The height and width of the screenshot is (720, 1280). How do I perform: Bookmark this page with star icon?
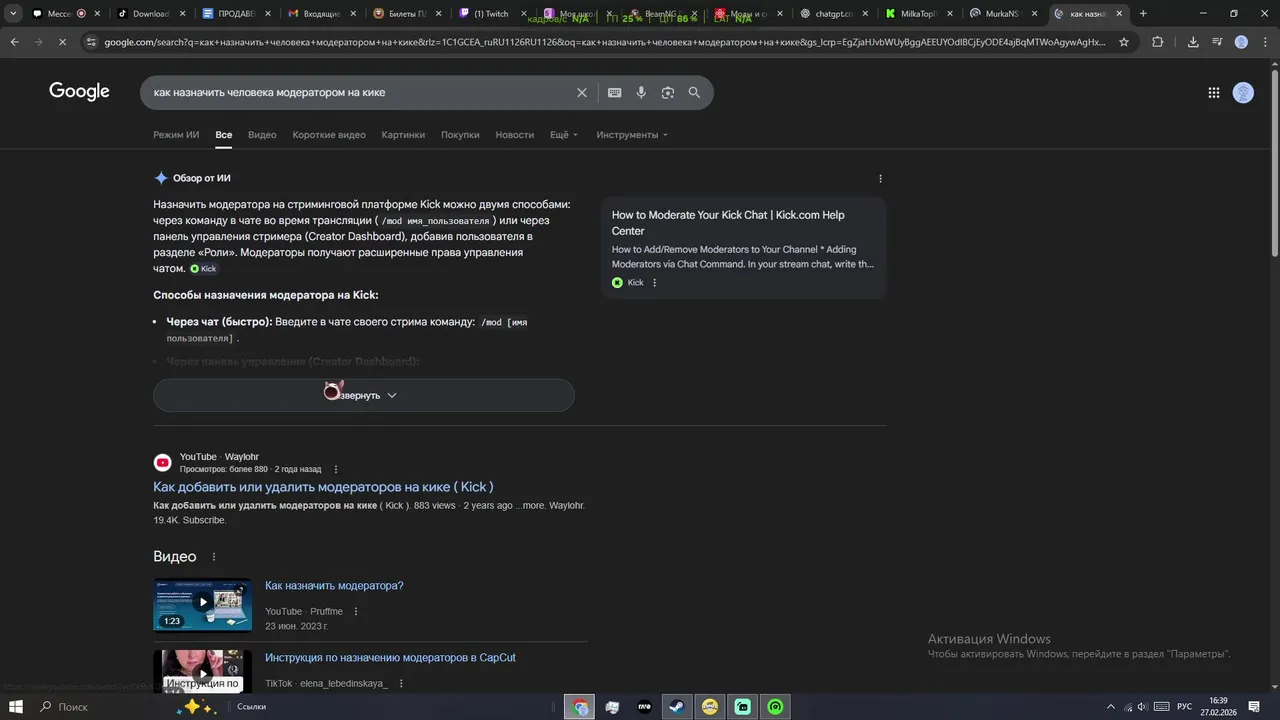pyautogui.click(x=1123, y=42)
